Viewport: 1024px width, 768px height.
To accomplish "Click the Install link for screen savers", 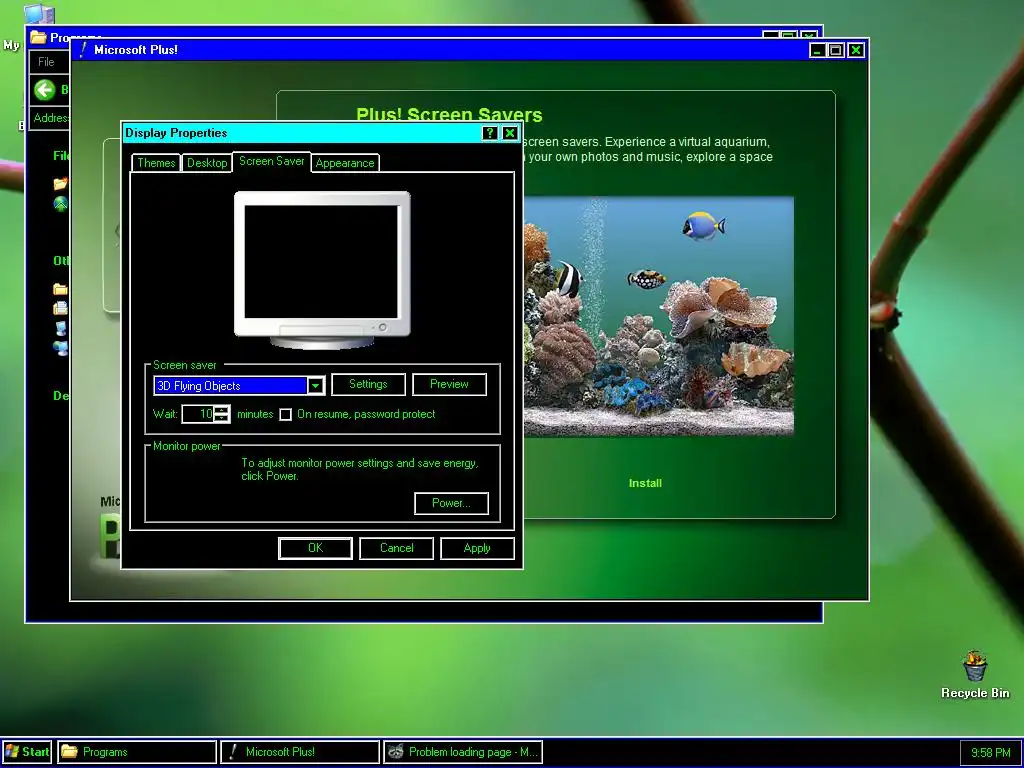I will [x=645, y=483].
